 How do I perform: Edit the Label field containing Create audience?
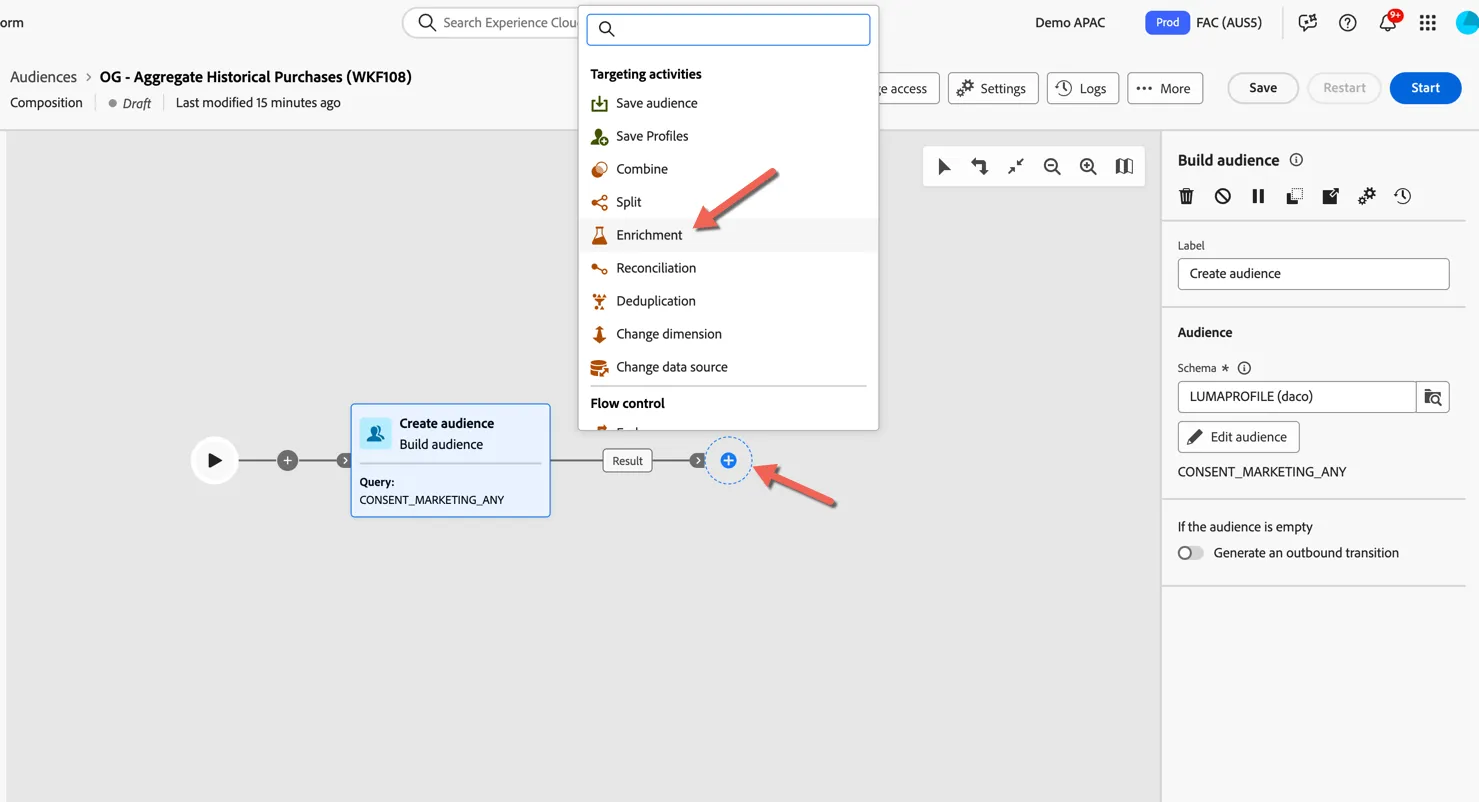[x=1313, y=274]
